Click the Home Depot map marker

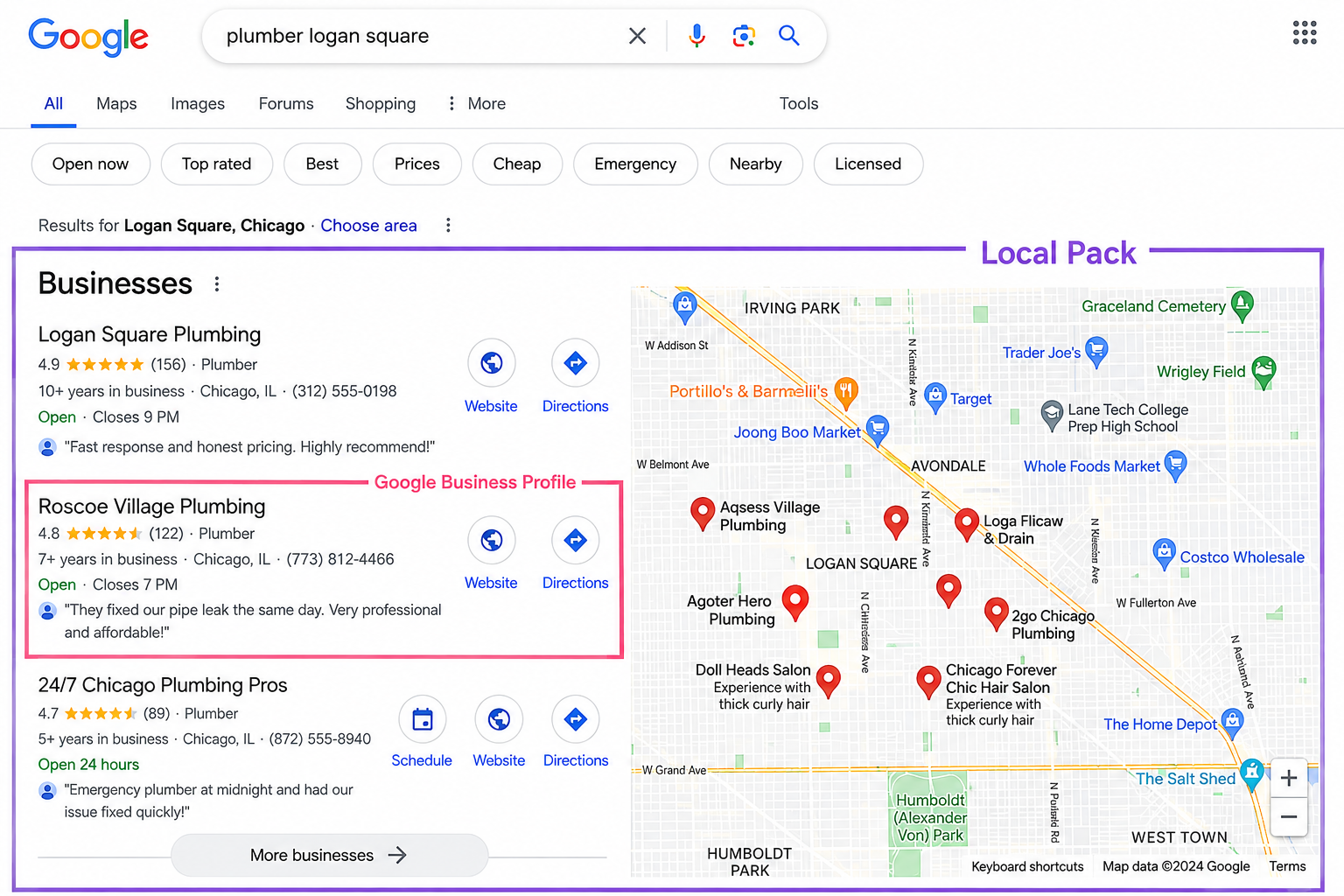click(1232, 722)
